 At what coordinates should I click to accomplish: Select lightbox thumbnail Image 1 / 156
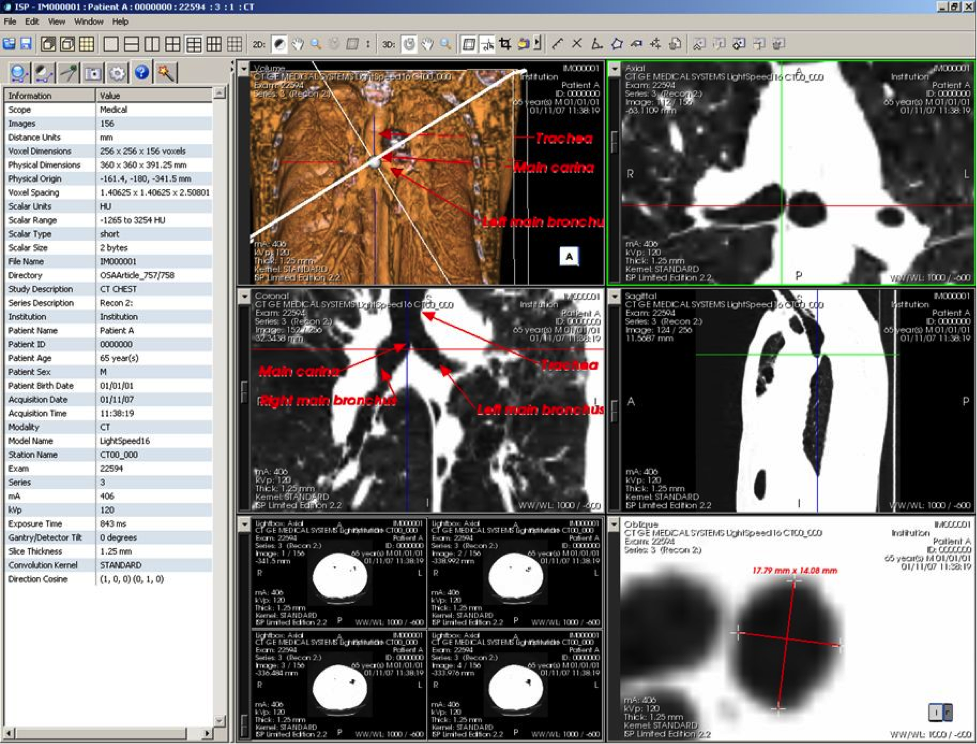(339, 572)
